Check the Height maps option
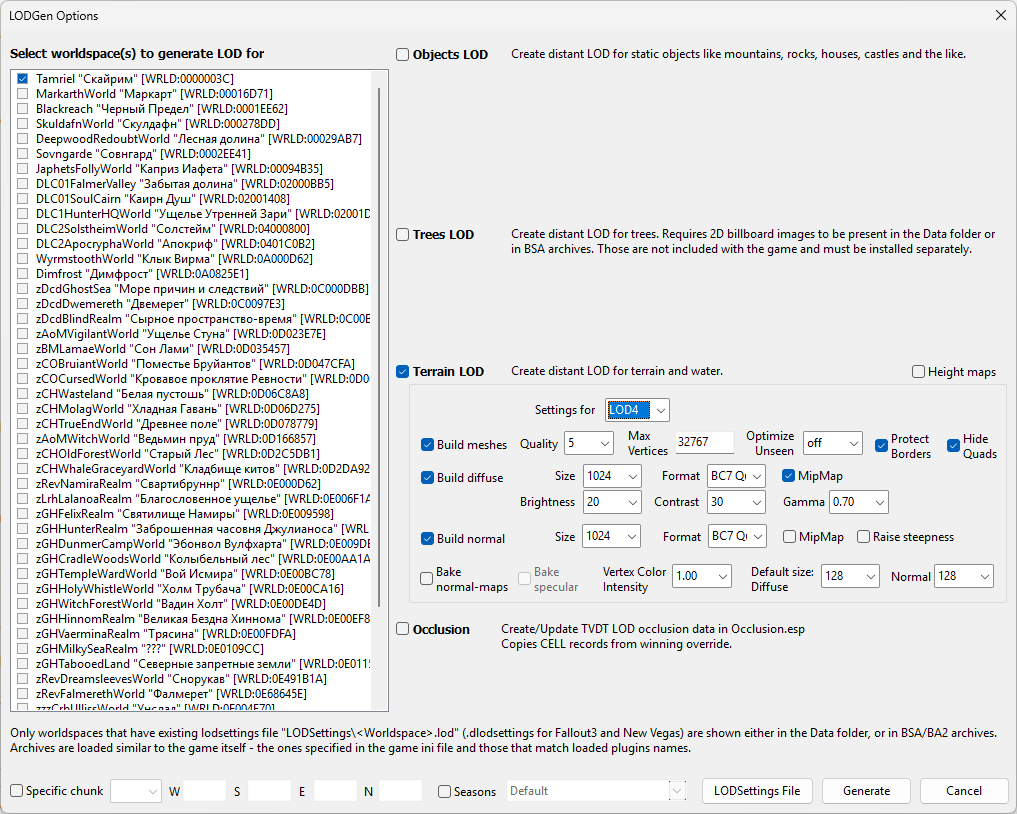The width and height of the screenshot is (1017, 814). [x=918, y=372]
